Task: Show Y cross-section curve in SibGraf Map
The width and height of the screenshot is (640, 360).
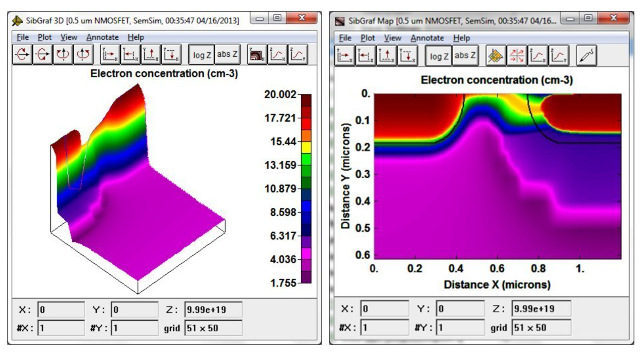Action: tap(558, 56)
